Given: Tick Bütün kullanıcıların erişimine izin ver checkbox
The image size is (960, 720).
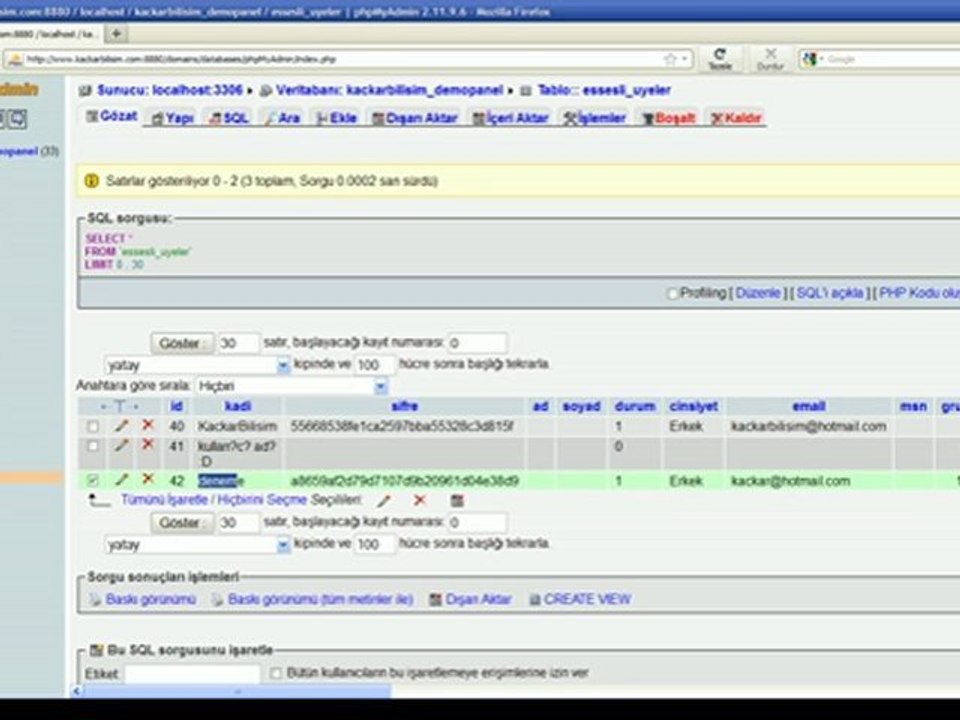Looking at the screenshot, I should click(x=276, y=673).
